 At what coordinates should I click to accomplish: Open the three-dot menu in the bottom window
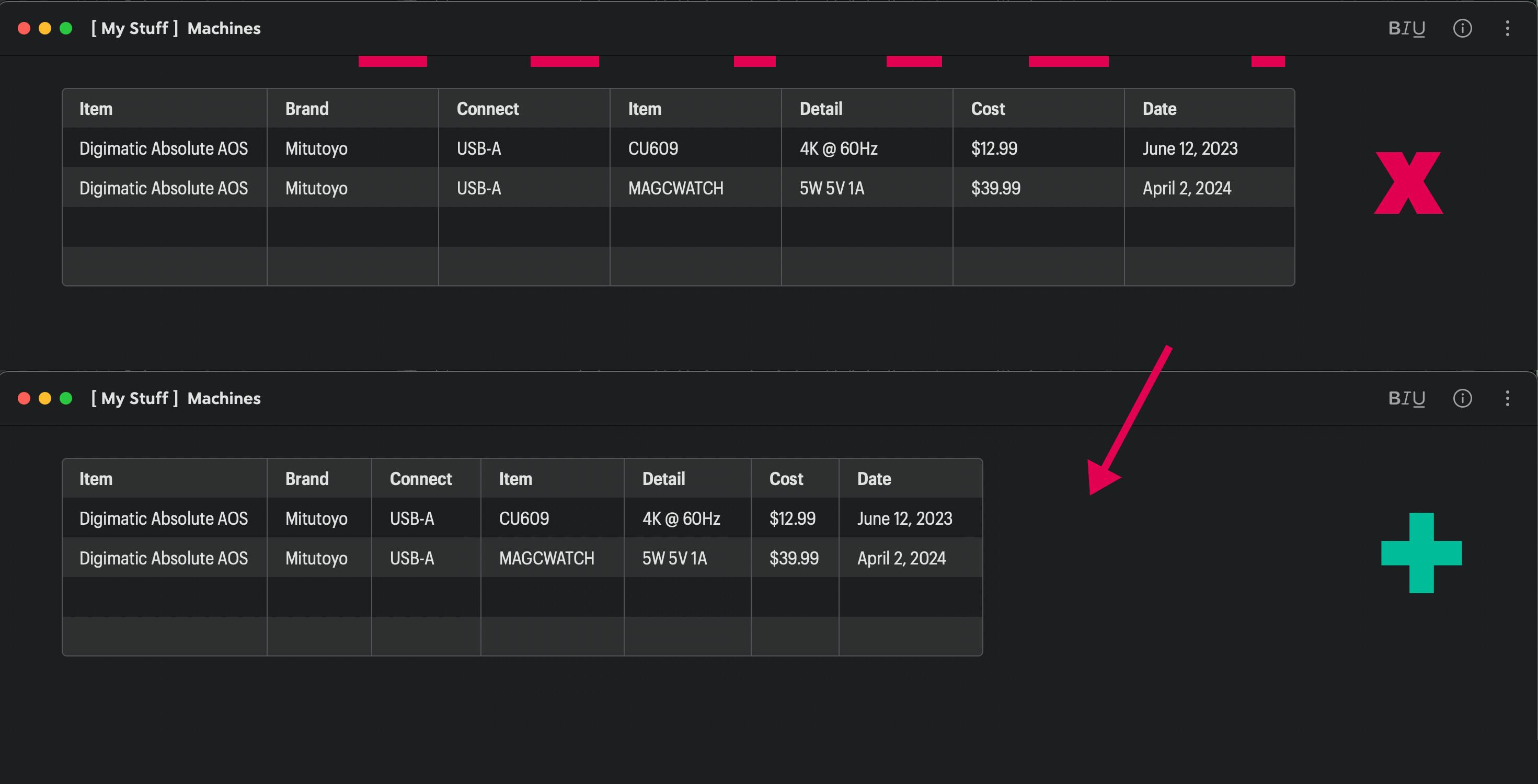1508,398
